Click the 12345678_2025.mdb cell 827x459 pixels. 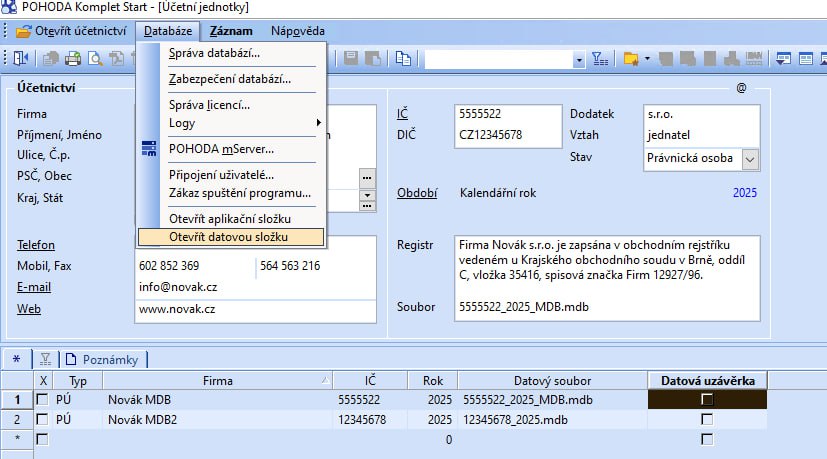553,419
